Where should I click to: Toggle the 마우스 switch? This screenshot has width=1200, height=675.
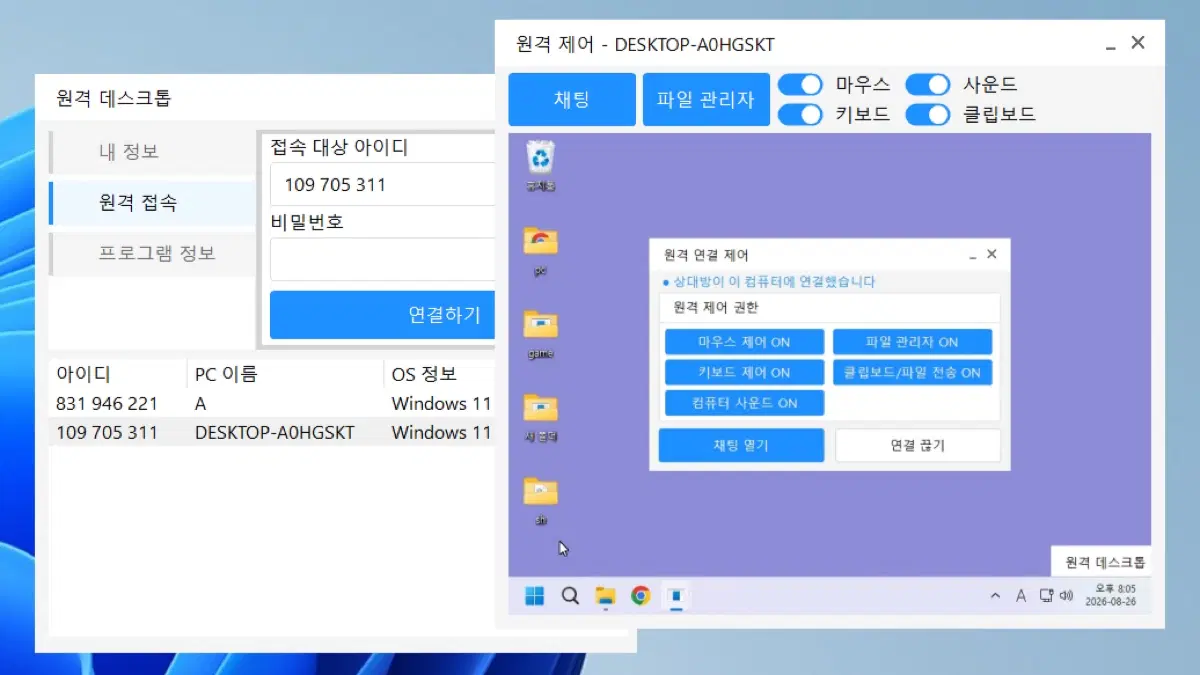coord(800,84)
